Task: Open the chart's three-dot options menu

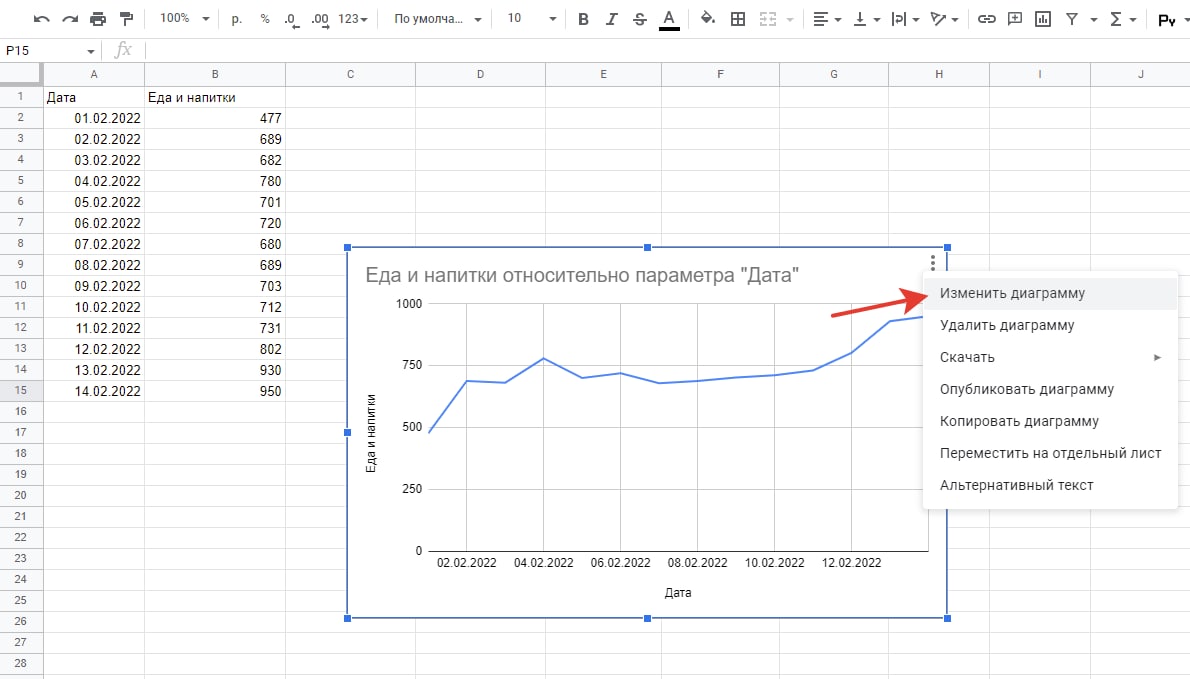Action: (x=932, y=263)
